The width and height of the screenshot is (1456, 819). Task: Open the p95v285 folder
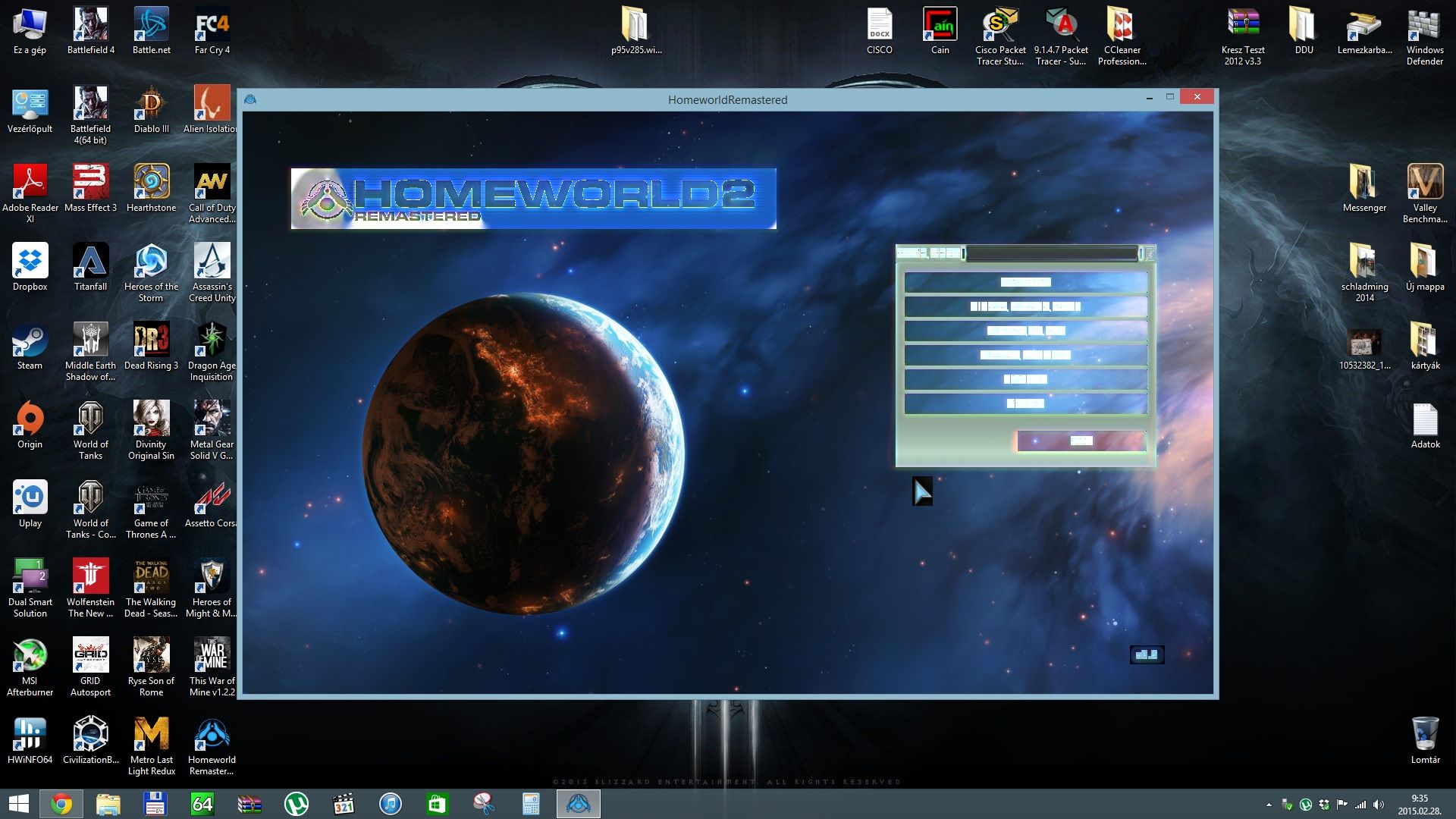636,31
